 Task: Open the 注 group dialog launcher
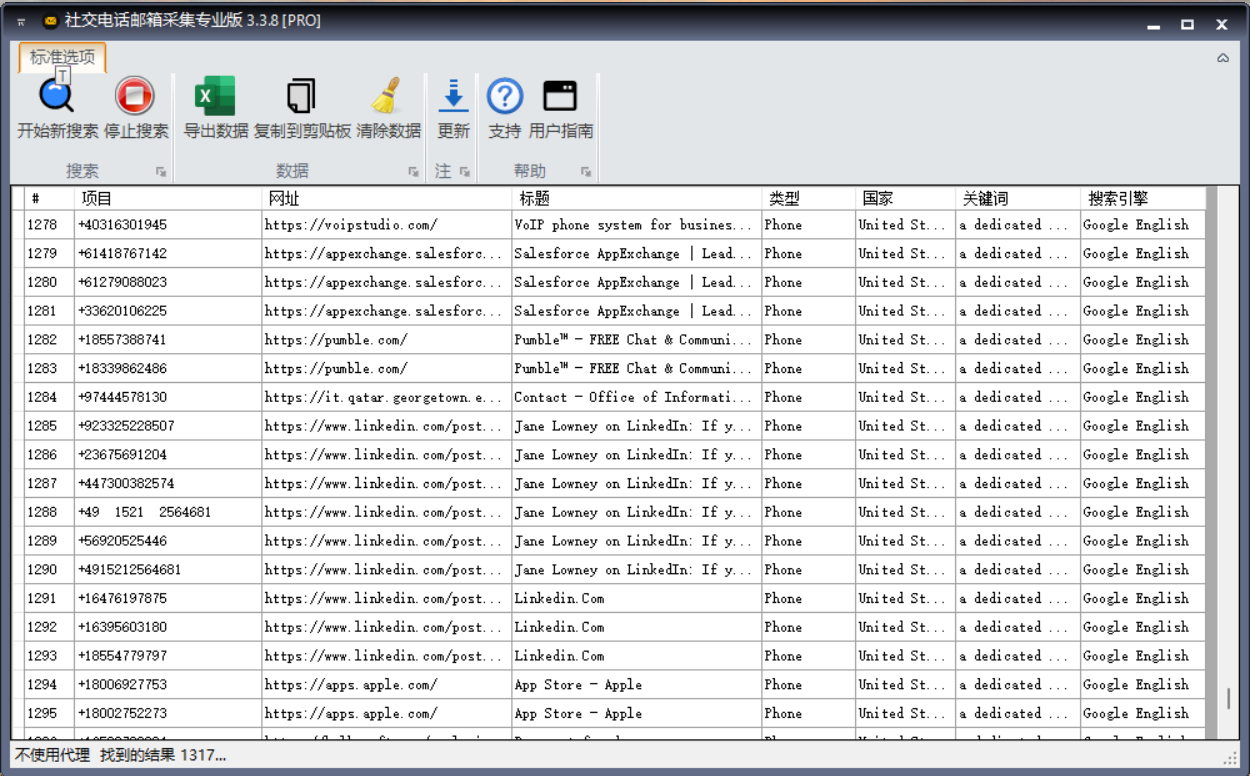[x=464, y=172]
